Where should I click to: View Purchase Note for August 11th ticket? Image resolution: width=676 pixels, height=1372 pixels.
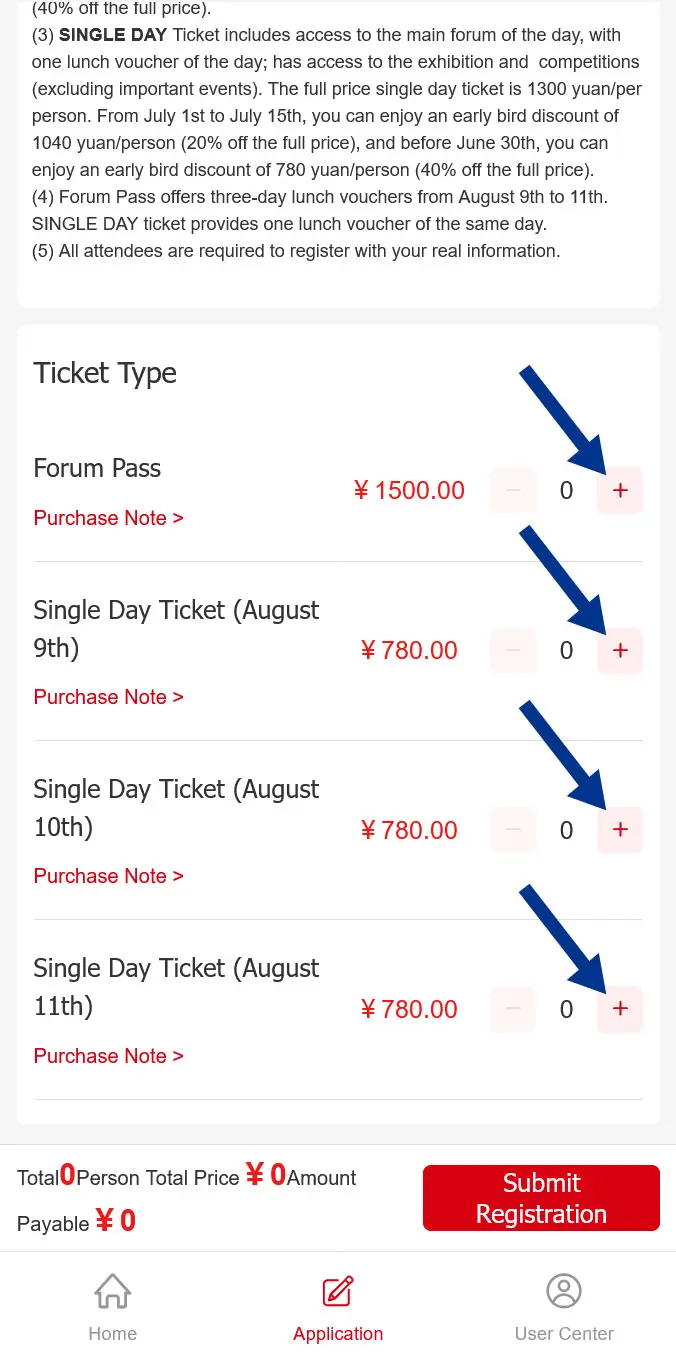(108, 1056)
